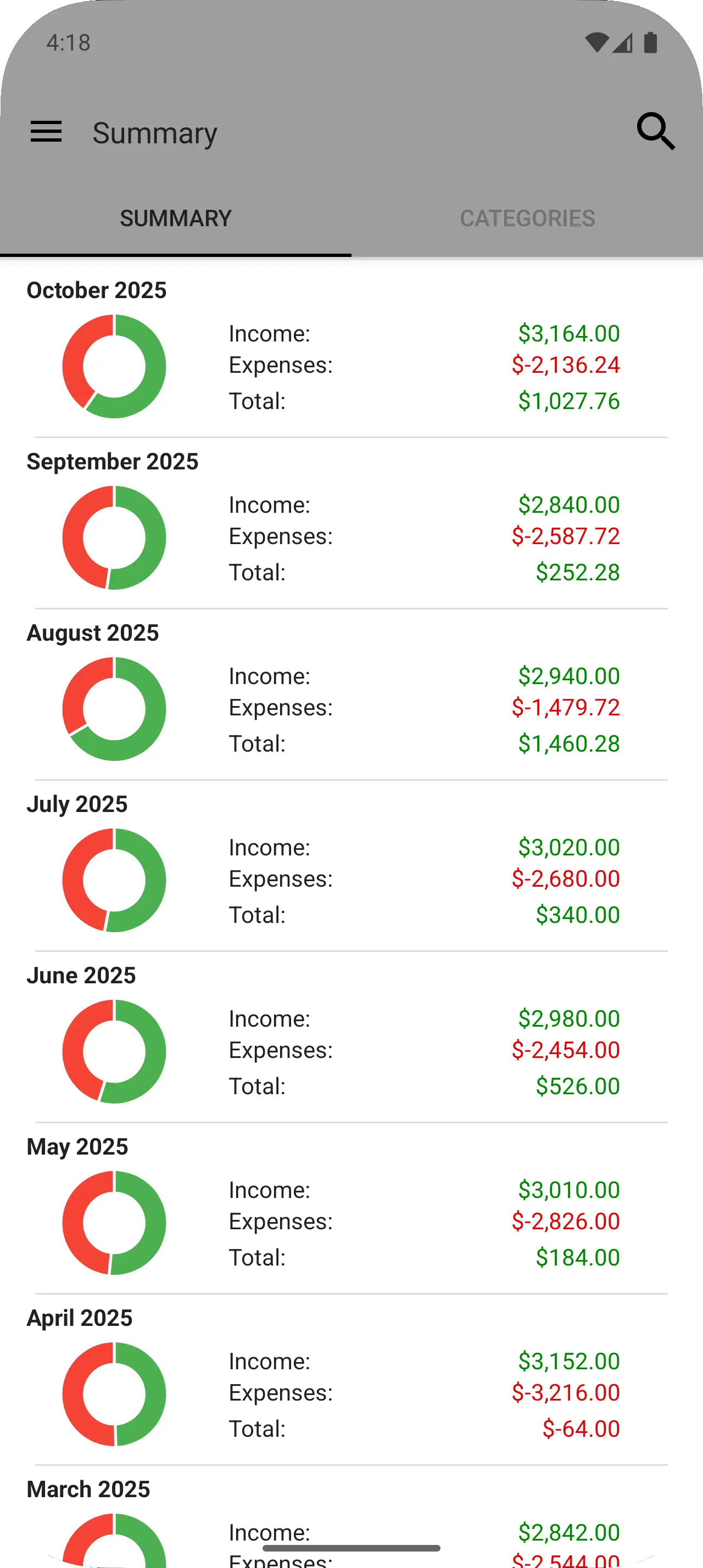The image size is (703, 1568).
Task: Tap the April 2025 donut chart
Action: tap(114, 1394)
